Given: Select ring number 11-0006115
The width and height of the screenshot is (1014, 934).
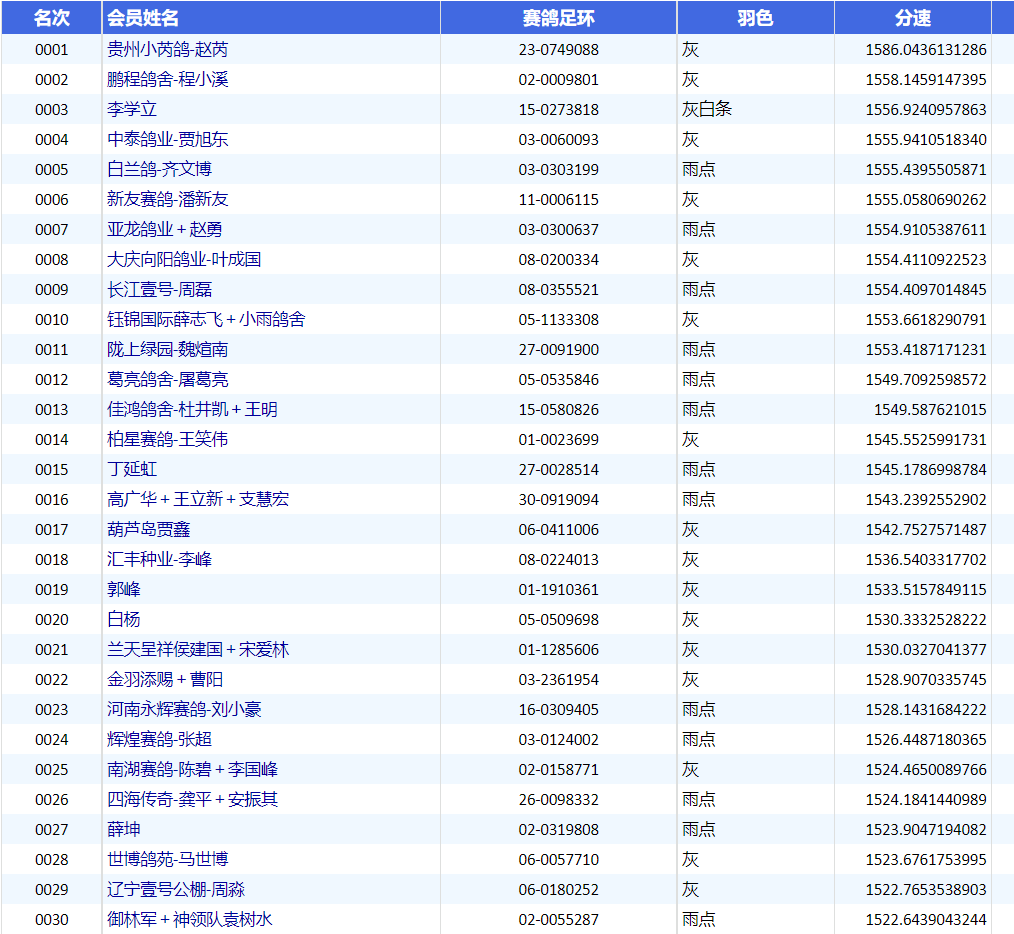Looking at the screenshot, I should (559, 199).
